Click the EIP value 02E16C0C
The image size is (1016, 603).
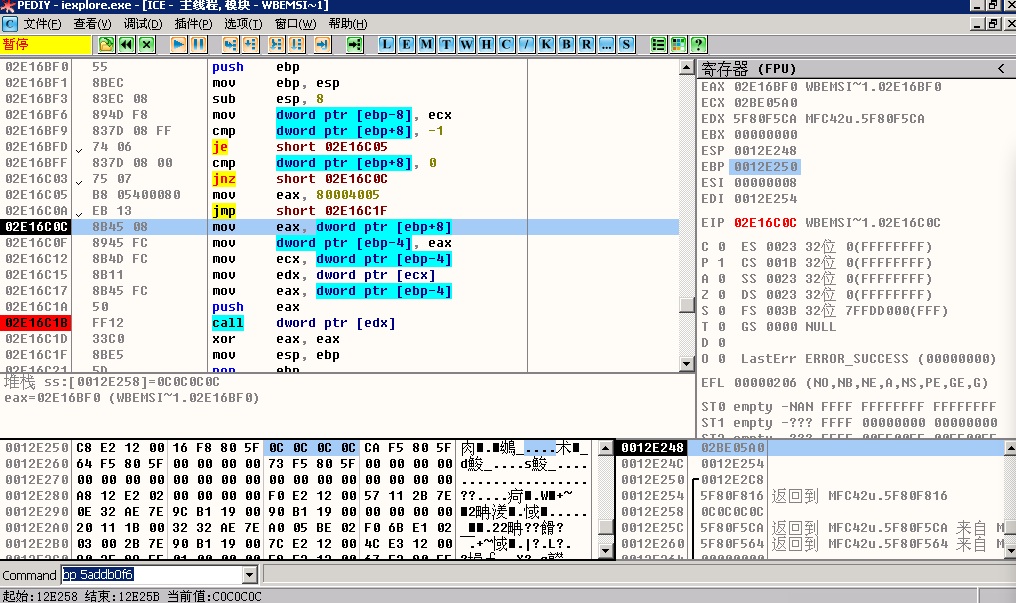pos(765,223)
